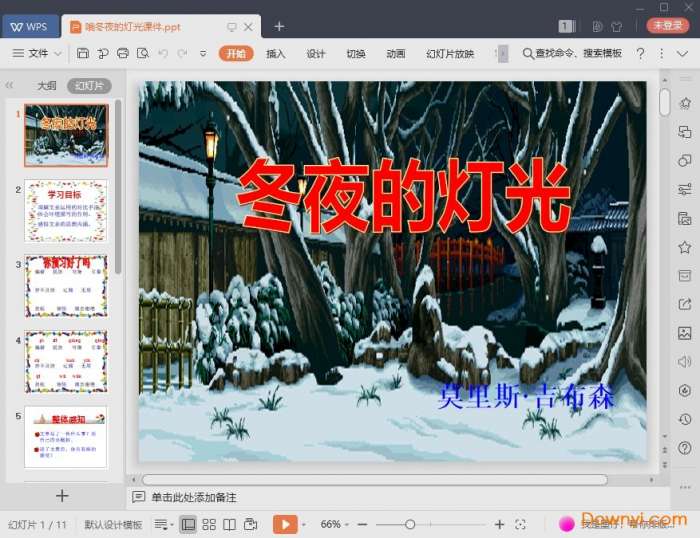The height and width of the screenshot is (538, 700).
Task: Click the Undo arrow icon
Action: click(x=163, y=54)
